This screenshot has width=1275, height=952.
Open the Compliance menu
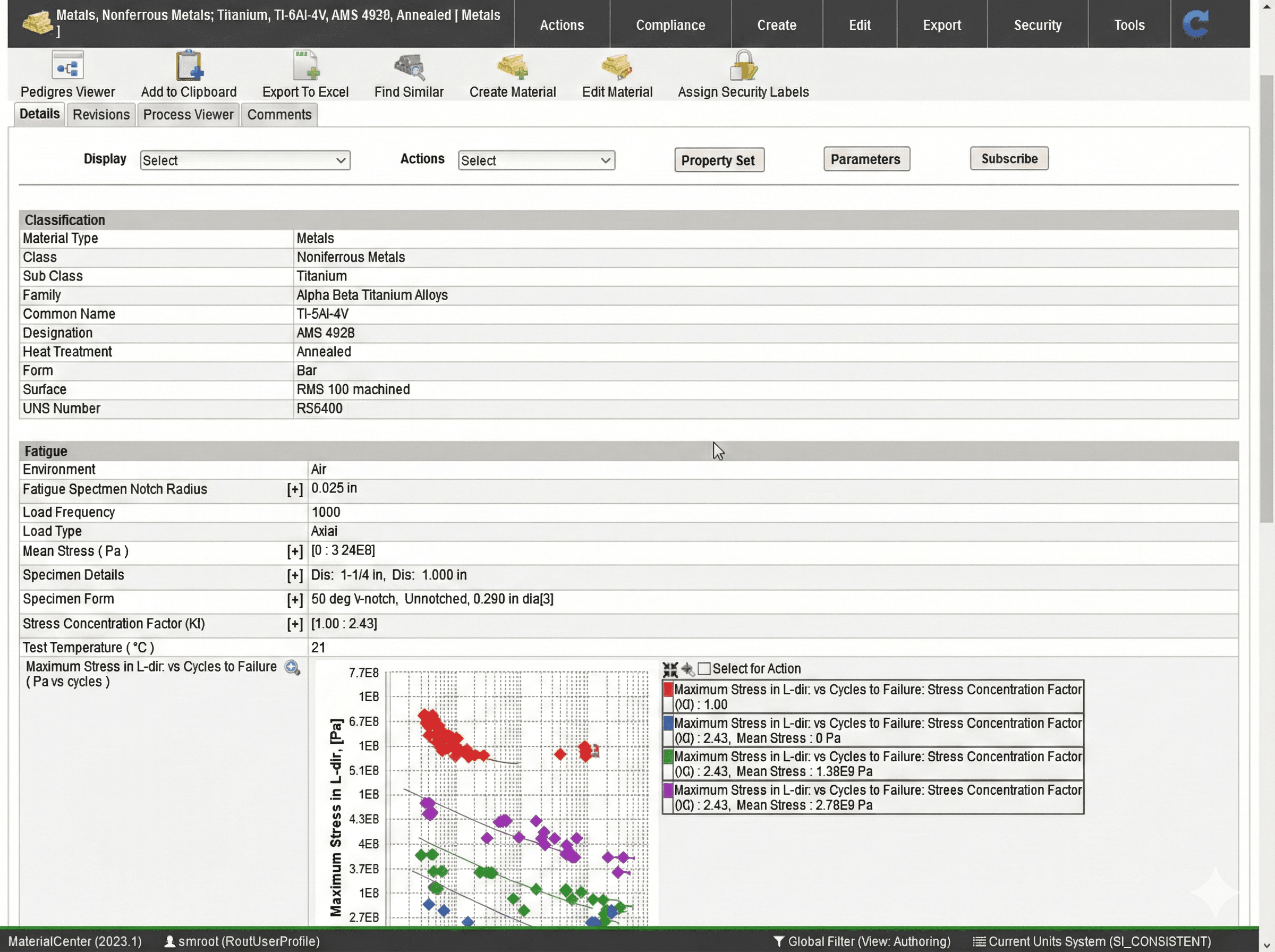point(670,25)
